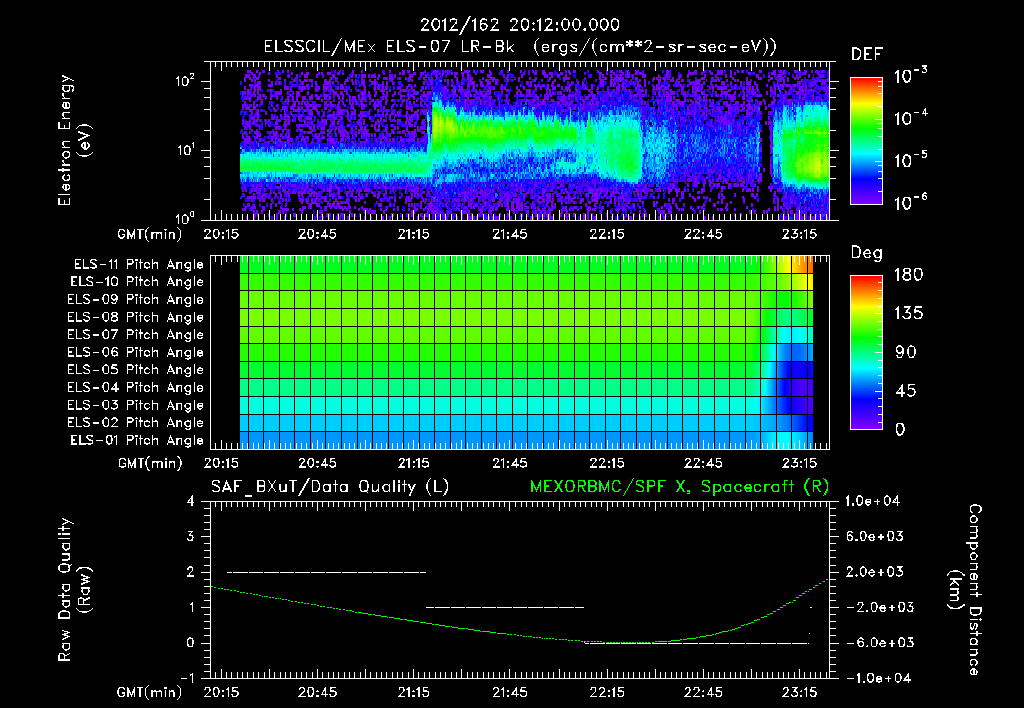Click the DEF color bar

[x=866, y=141]
